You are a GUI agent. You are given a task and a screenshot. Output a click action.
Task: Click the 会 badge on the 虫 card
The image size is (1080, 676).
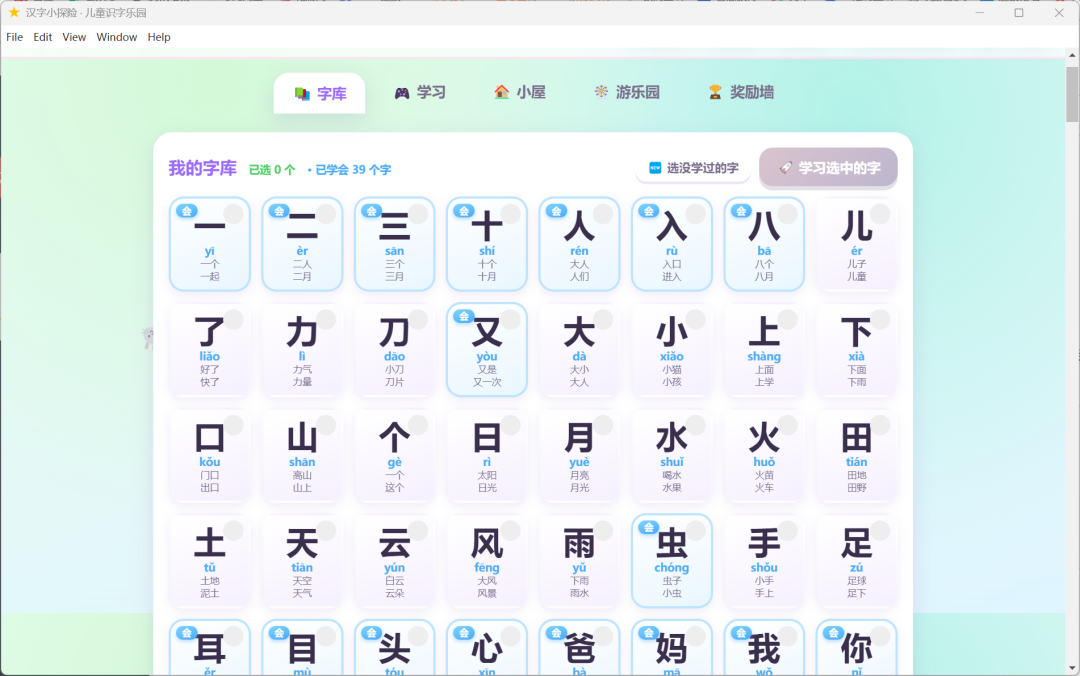pos(648,528)
